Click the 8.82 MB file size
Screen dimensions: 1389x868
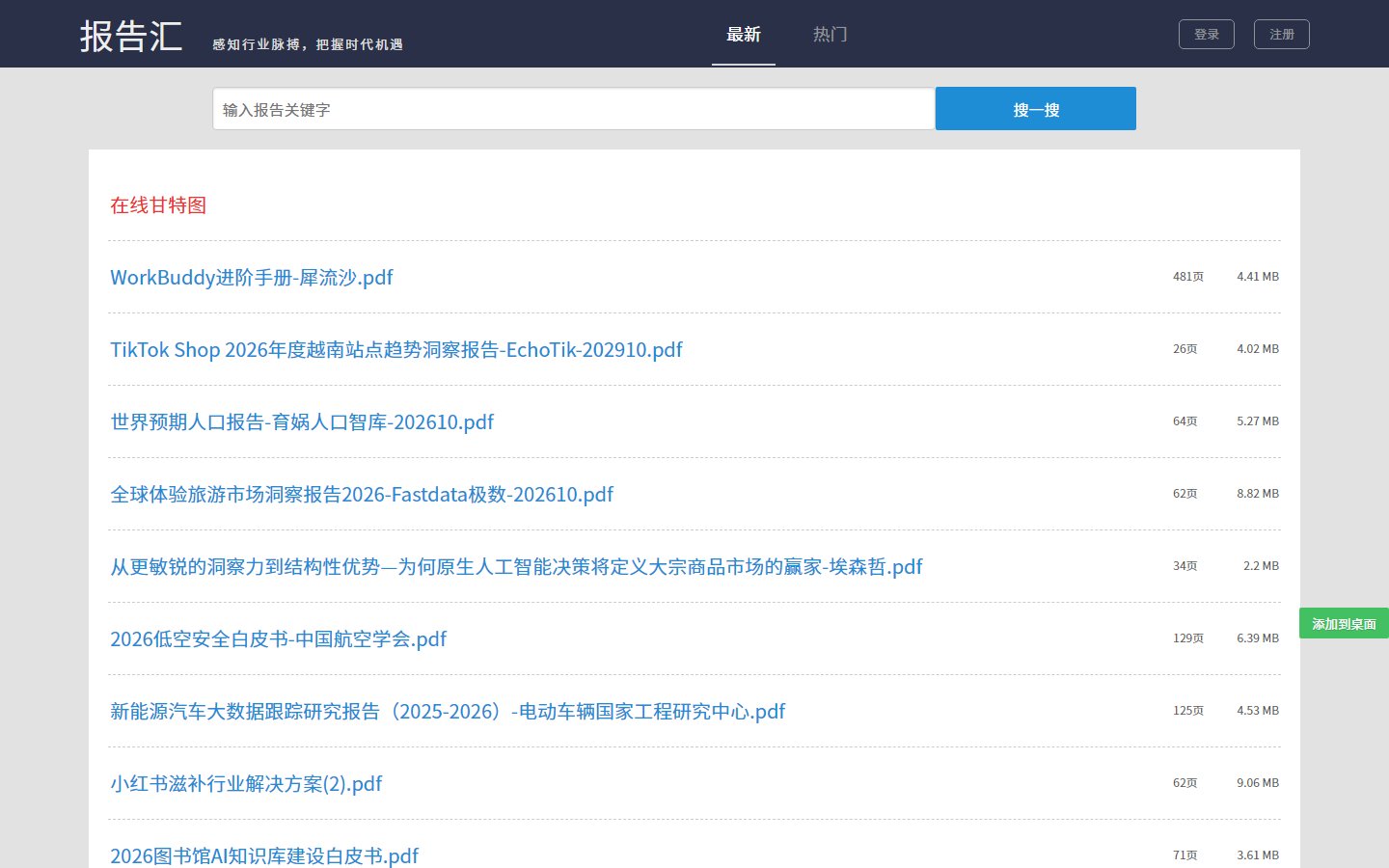(x=1258, y=494)
